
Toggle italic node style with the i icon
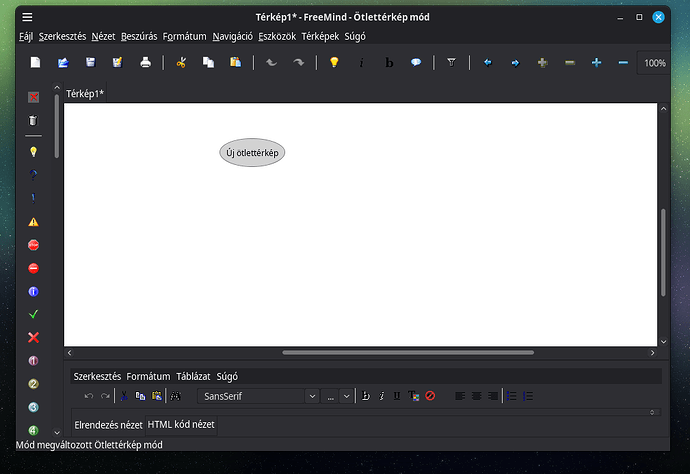(361, 63)
